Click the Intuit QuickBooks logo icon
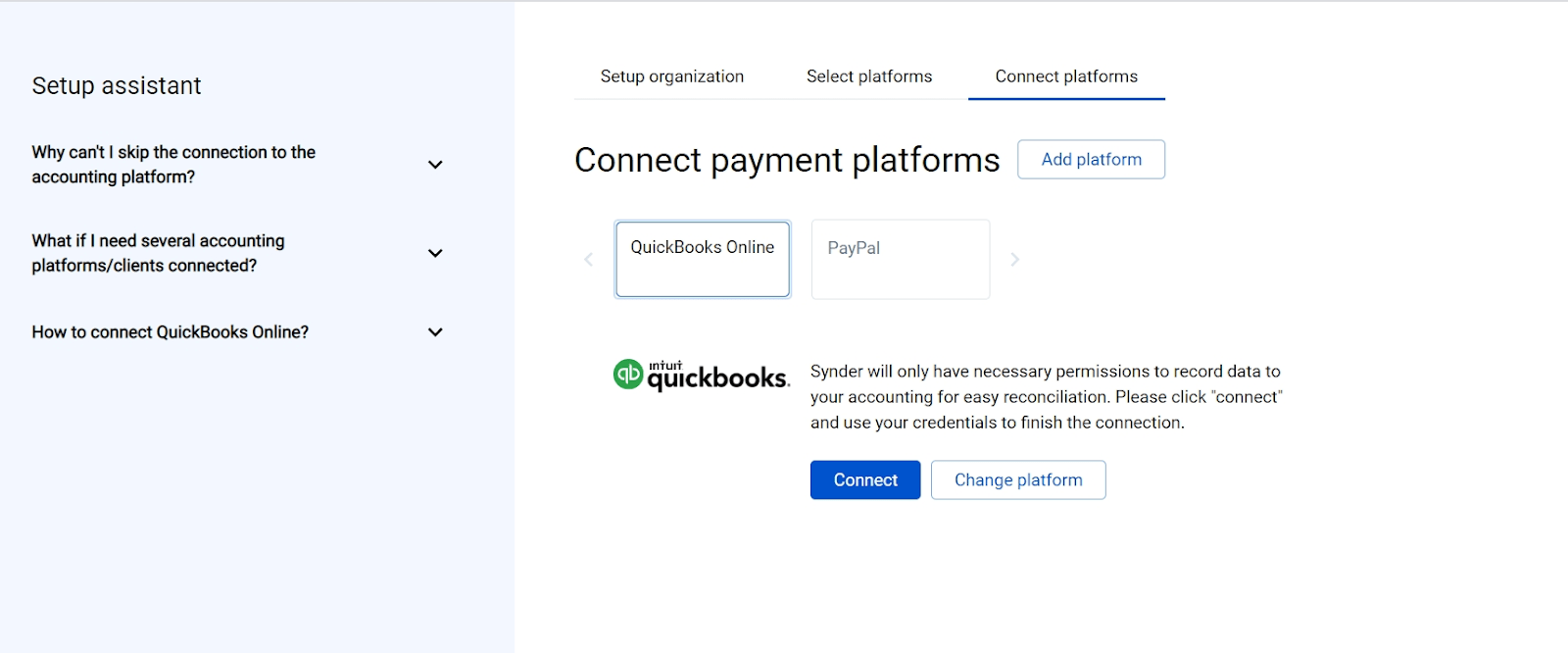The height and width of the screenshot is (653, 1568). pyautogui.click(x=701, y=375)
